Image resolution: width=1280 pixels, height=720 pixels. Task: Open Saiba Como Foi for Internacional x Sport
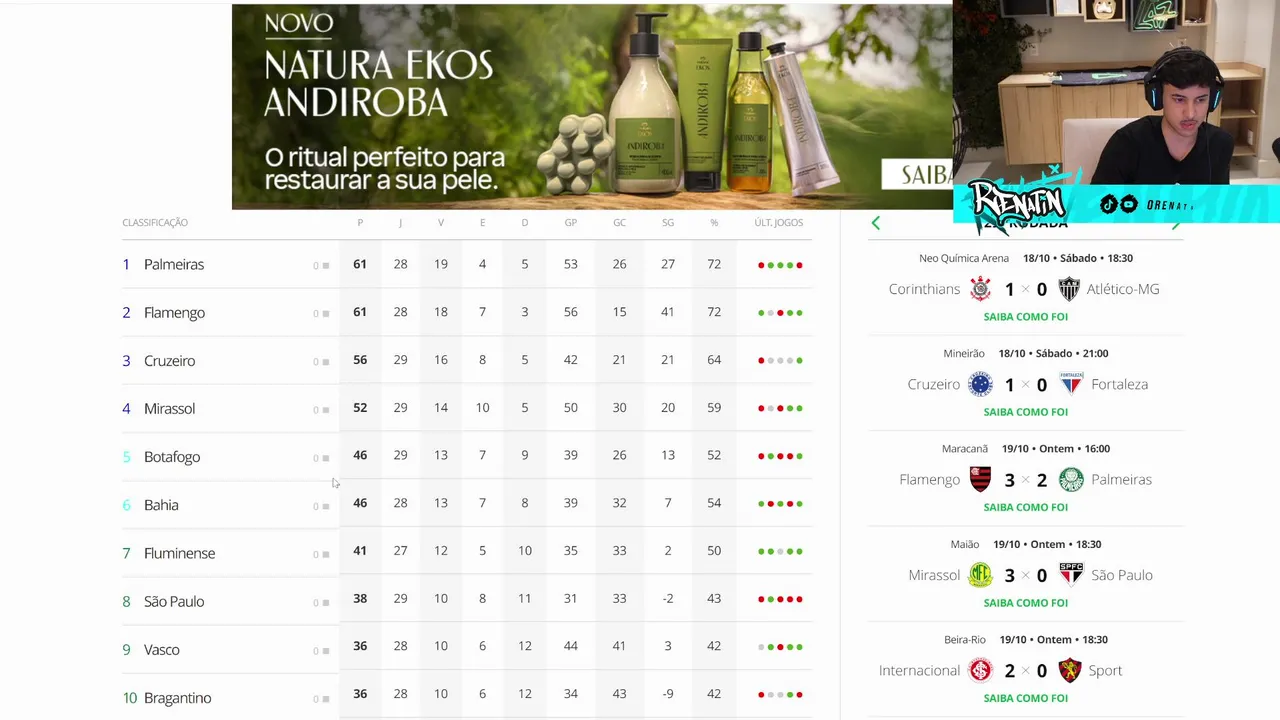point(1025,698)
